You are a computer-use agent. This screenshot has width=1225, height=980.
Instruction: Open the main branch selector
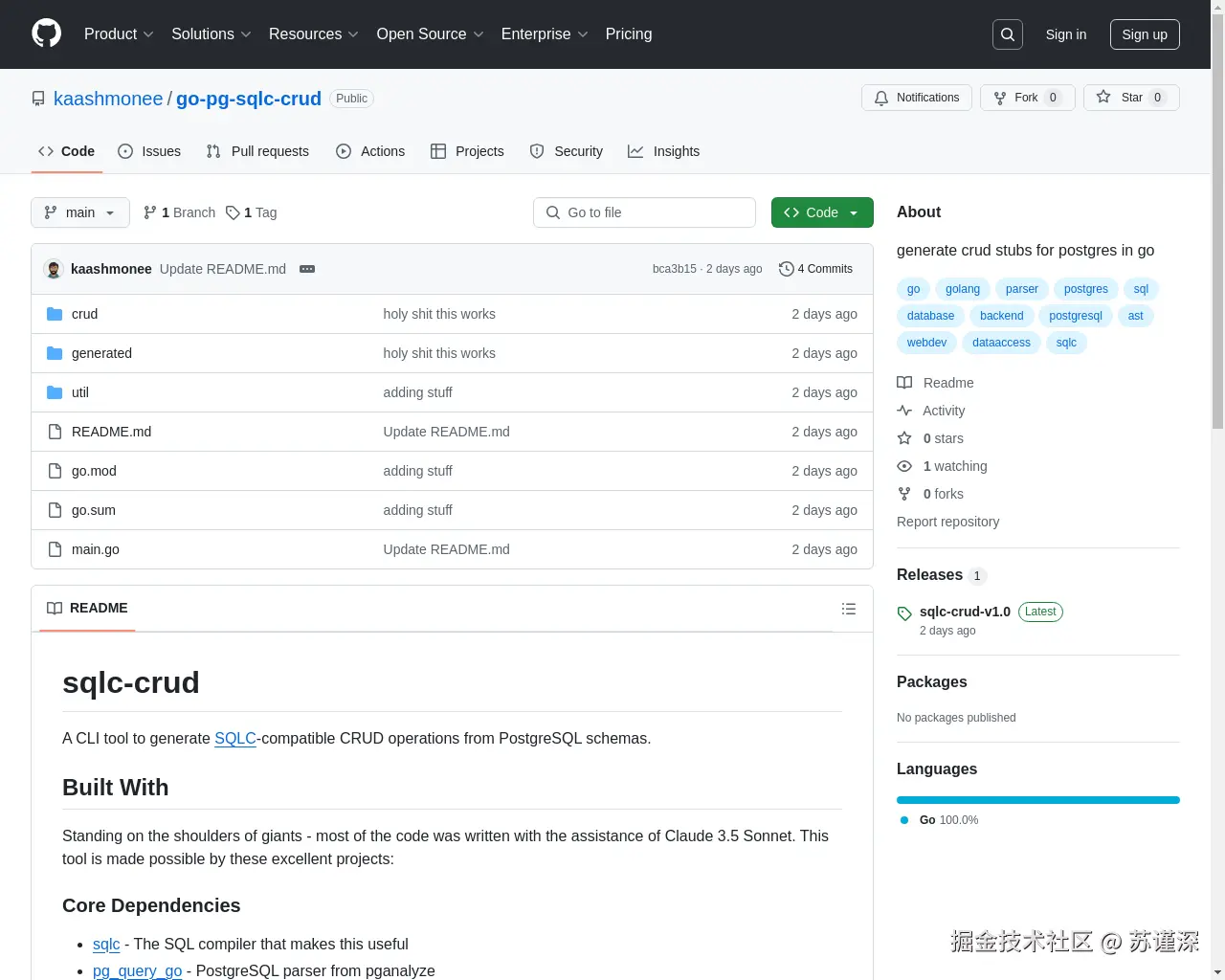pyautogui.click(x=79, y=212)
